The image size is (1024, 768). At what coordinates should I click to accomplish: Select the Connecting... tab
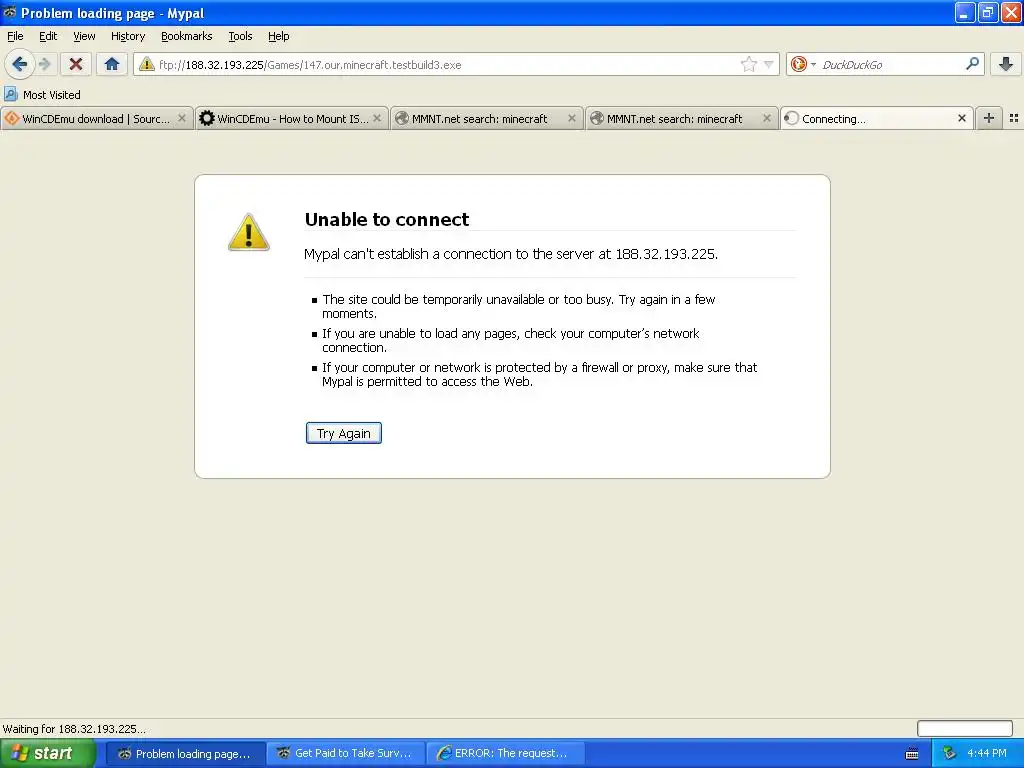876,119
